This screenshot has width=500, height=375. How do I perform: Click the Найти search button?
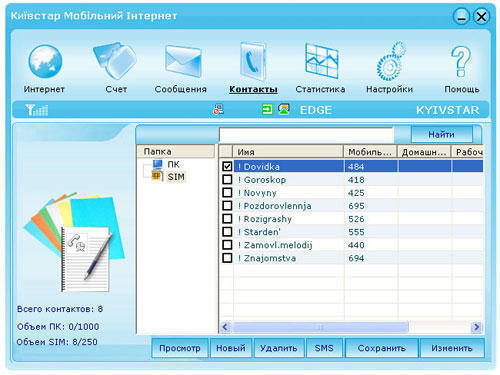(441, 134)
